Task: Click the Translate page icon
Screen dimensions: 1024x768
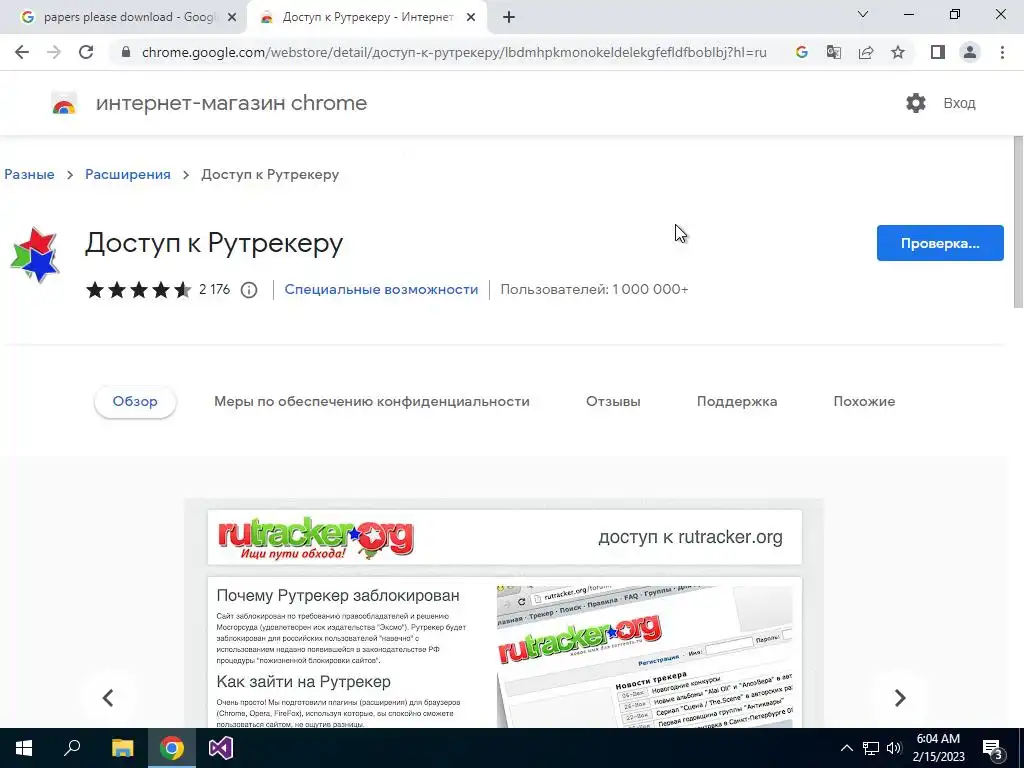Action: pyautogui.click(x=833, y=52)
